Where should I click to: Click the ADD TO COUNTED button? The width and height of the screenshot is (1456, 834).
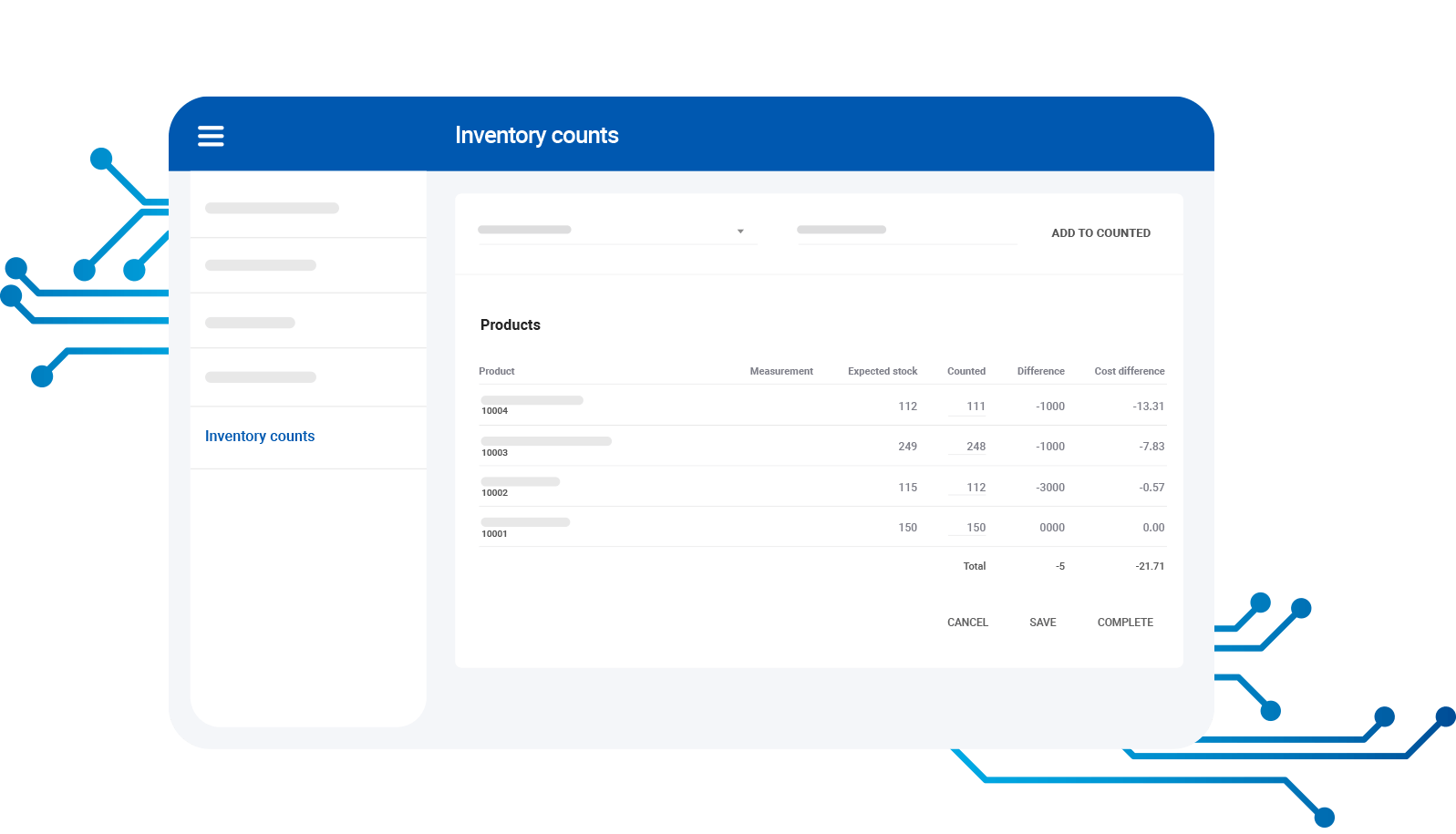point(1100,233)
